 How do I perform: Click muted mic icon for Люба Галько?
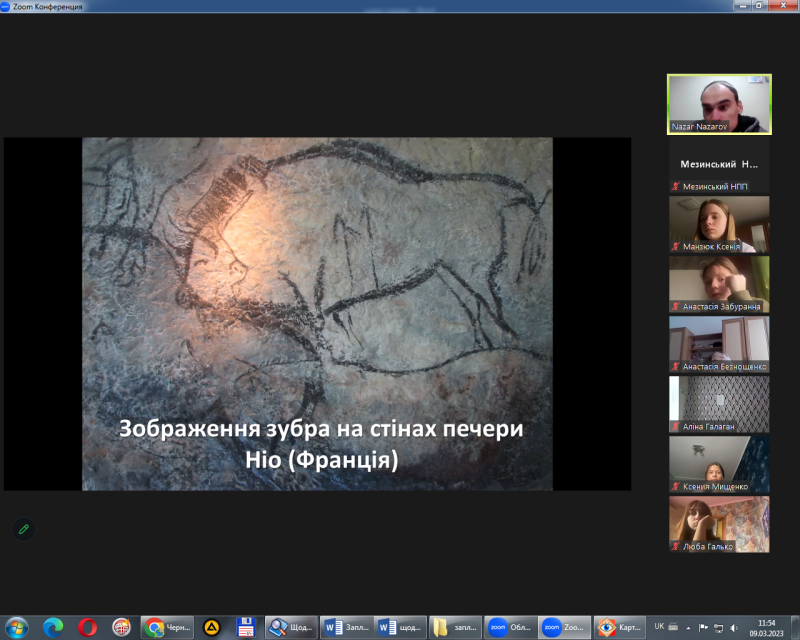click(x=676, y=546)
